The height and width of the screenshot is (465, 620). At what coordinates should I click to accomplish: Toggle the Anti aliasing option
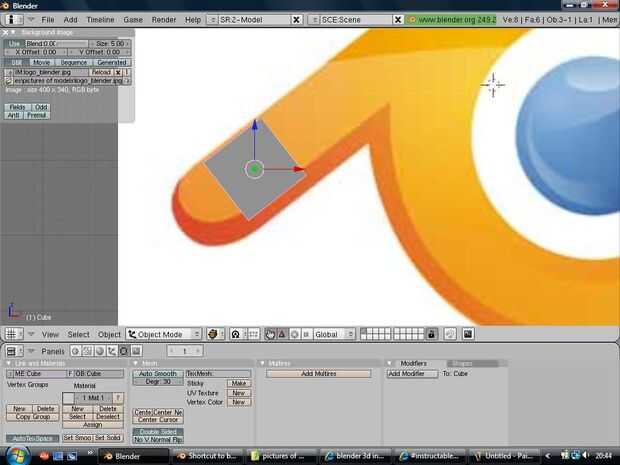[x=13, y=115]
